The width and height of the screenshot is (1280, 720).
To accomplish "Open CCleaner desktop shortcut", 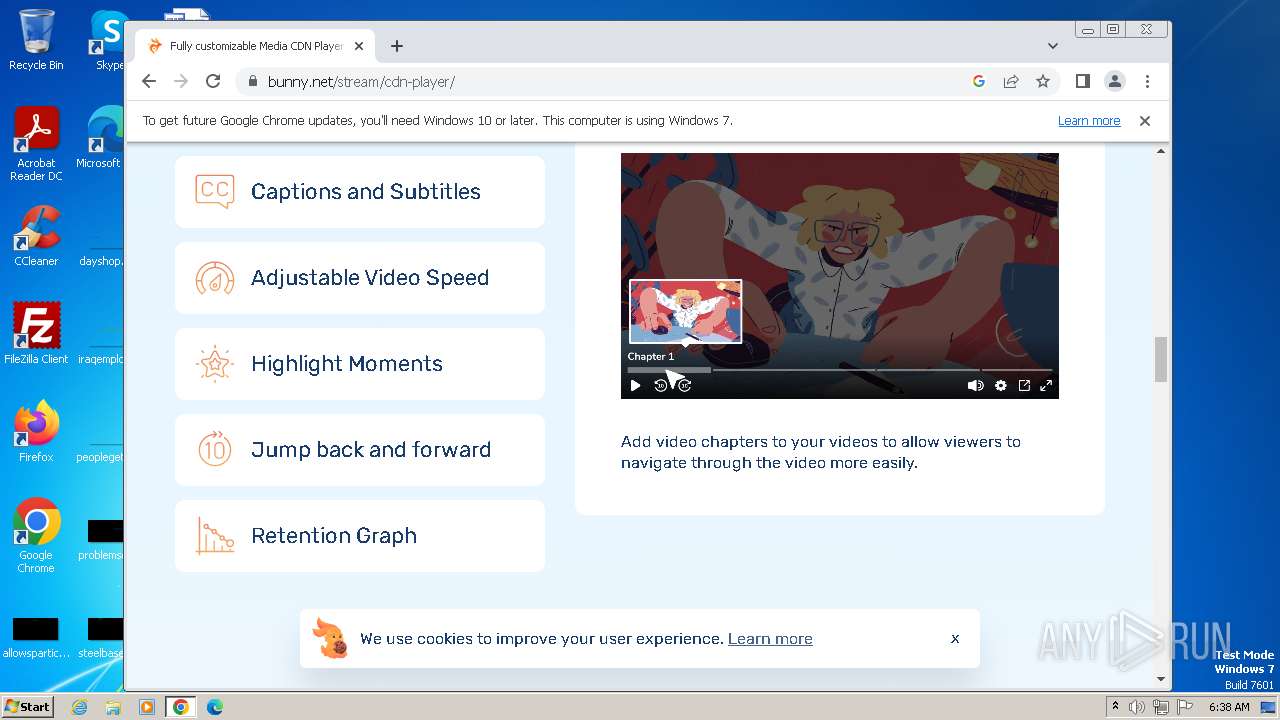I will point(36,236).
